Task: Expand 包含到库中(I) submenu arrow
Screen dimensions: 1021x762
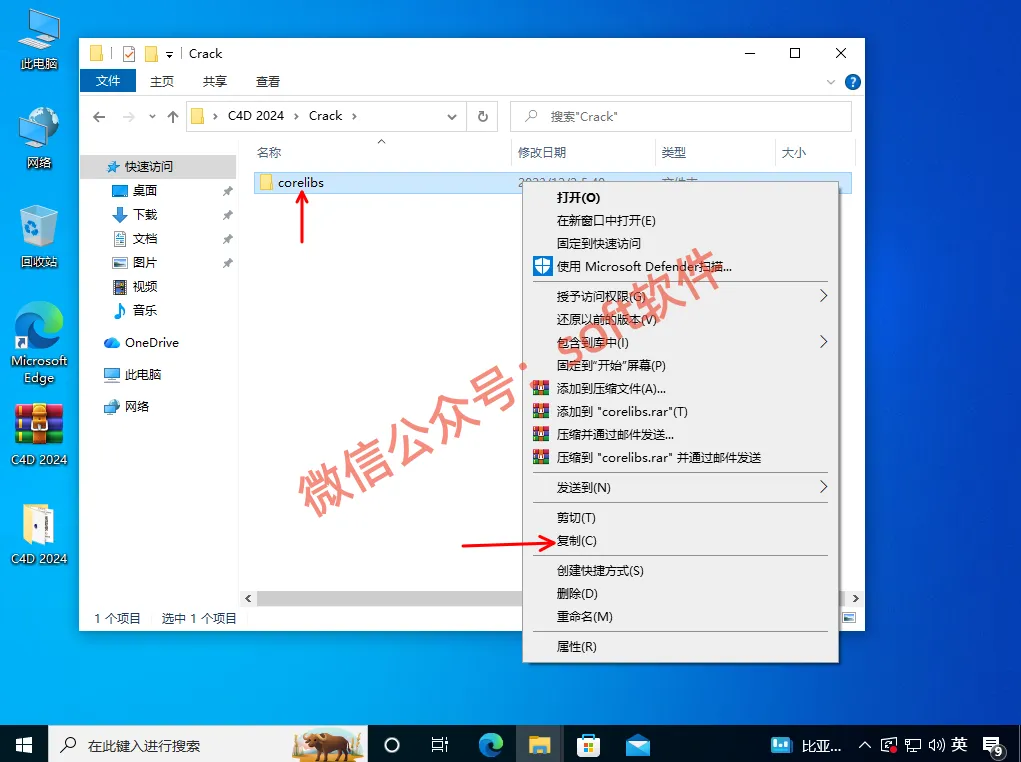Action: [824, 342]
